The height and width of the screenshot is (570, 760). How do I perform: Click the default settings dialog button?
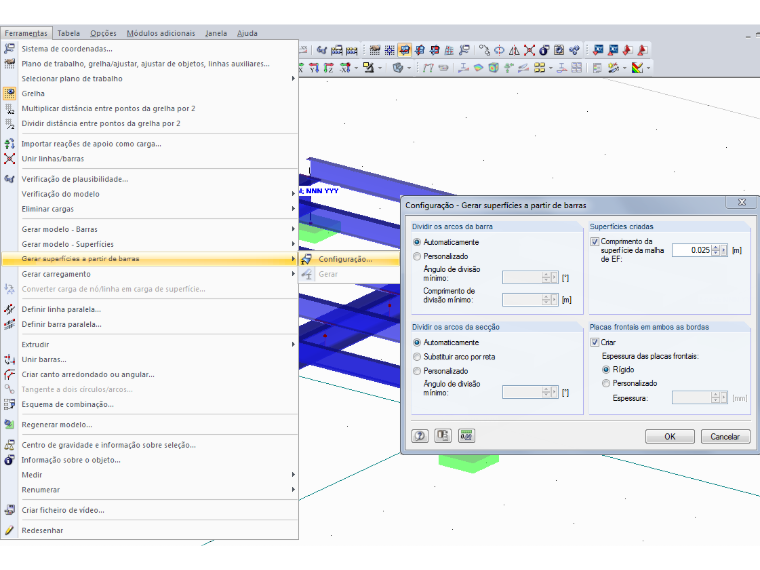point(443,436)
